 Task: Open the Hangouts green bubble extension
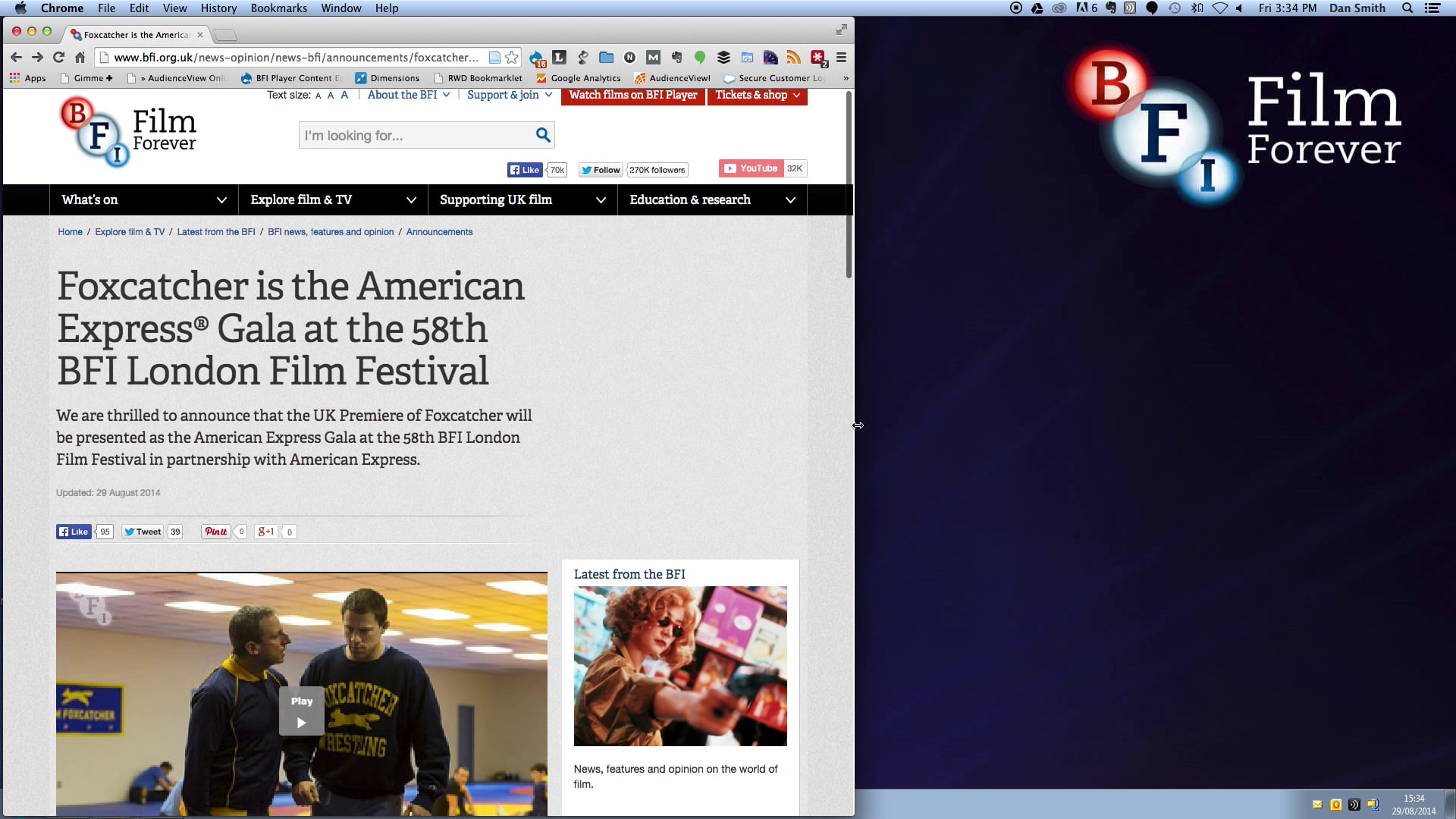coord(700,58)
